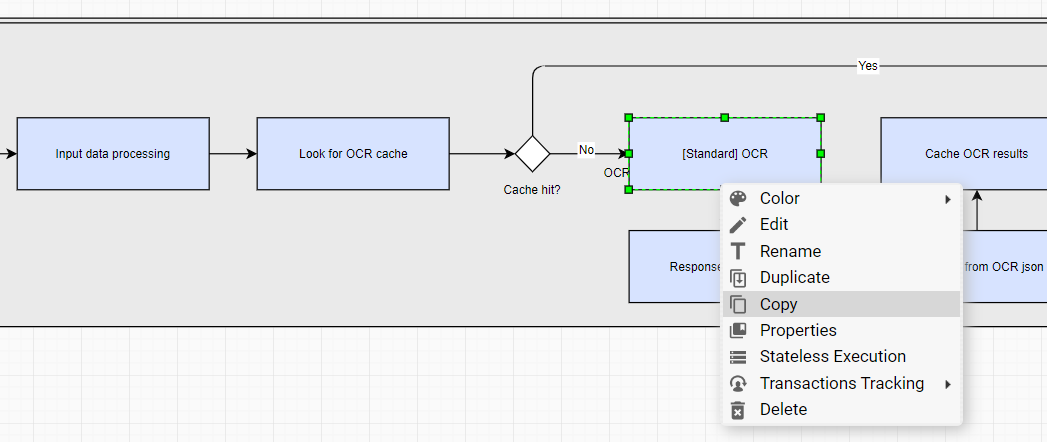Choose Delete from the context menu
This screenshot has height=442, width=1047.
pos(841,410)
